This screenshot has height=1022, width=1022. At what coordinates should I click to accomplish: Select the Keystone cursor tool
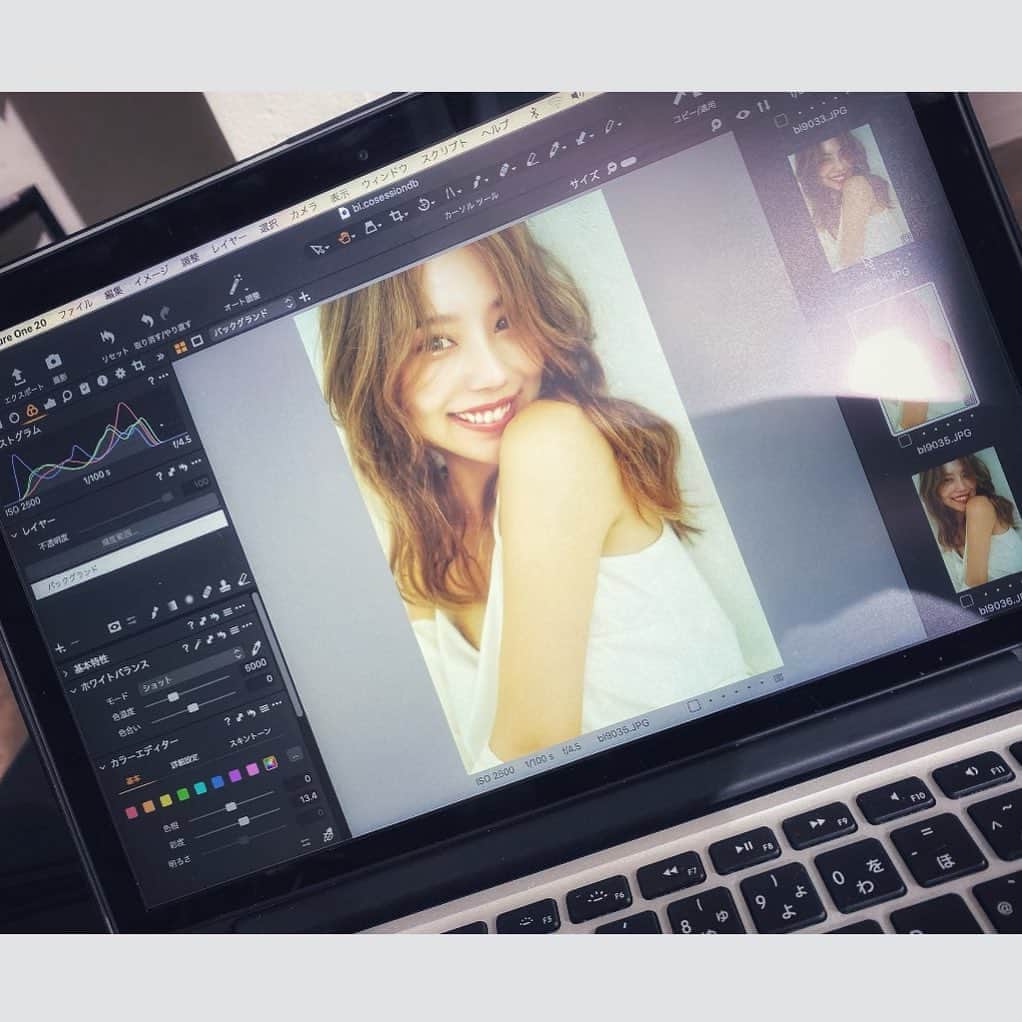pyautogui.click(x=372, y=227)
